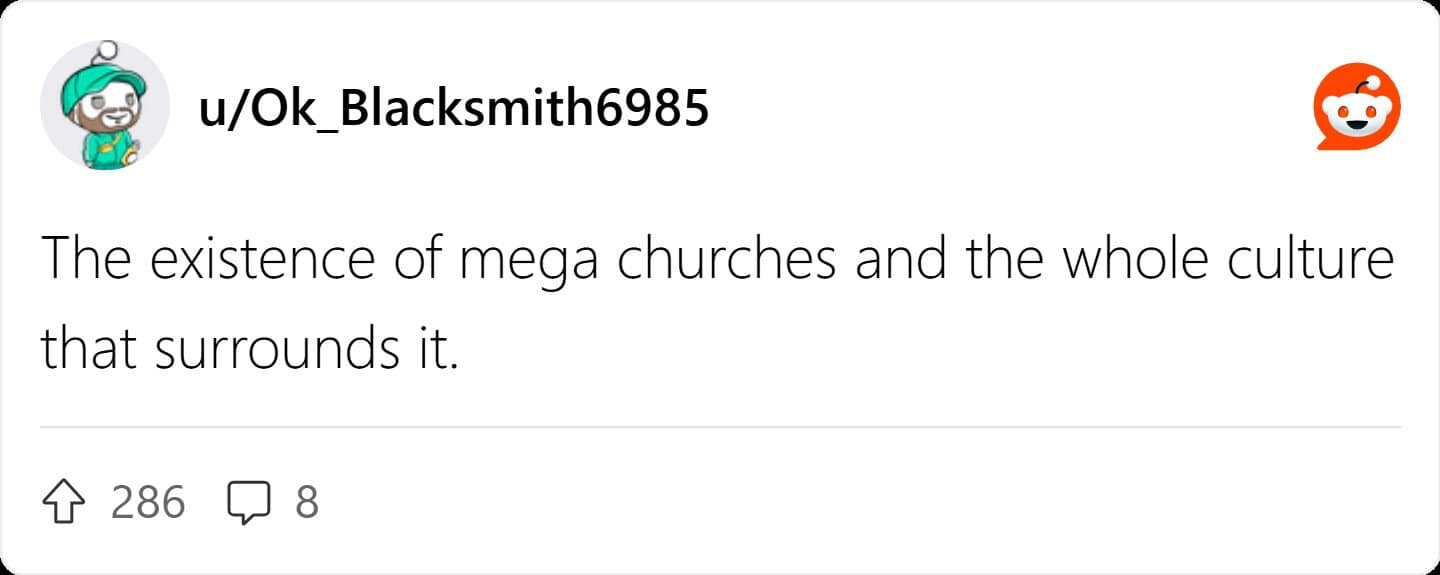Viewport: 1440px width, 575px height.
Task: Open the u/Ok_Blacksmith6985 profile link
Action: tap(454, 108)
